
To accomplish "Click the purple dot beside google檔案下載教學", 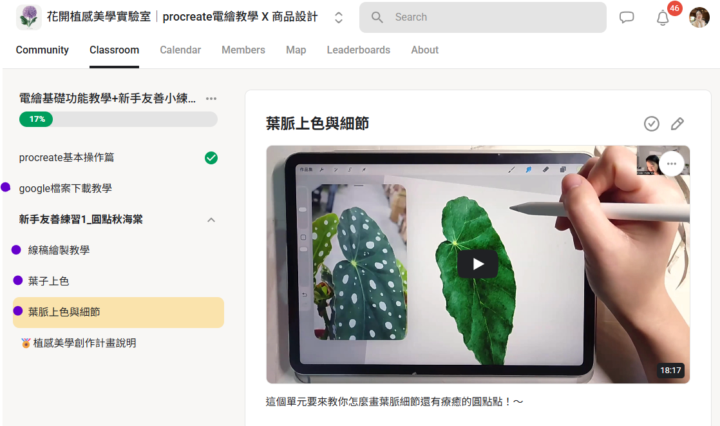I will pos(6,187).
